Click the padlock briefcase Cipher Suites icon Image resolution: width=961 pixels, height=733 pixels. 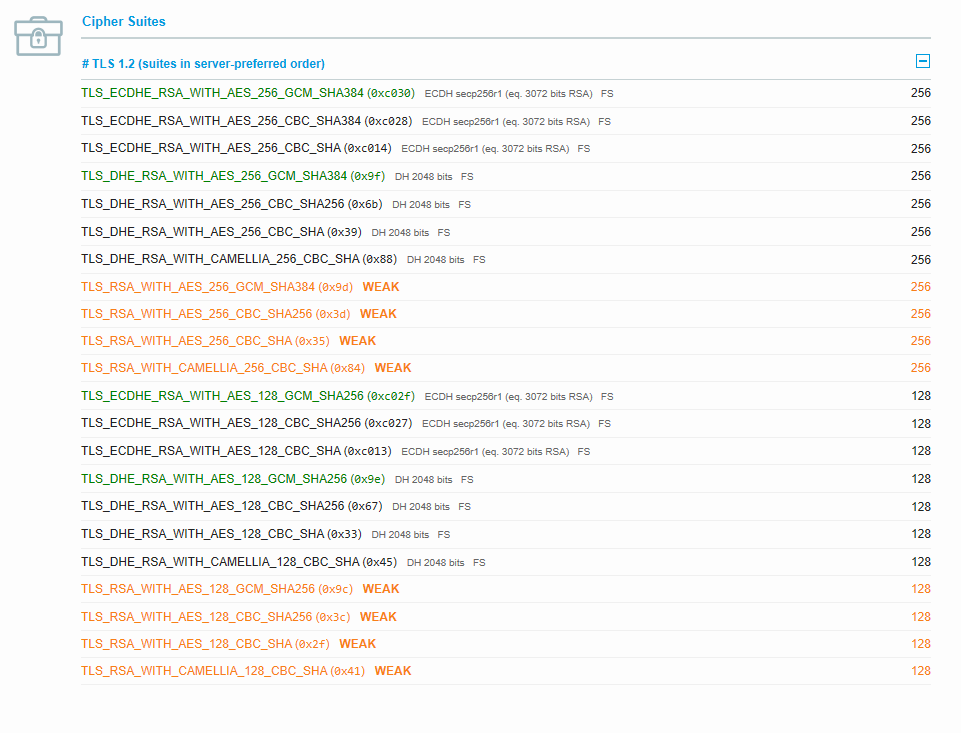(x=39, y=36)
